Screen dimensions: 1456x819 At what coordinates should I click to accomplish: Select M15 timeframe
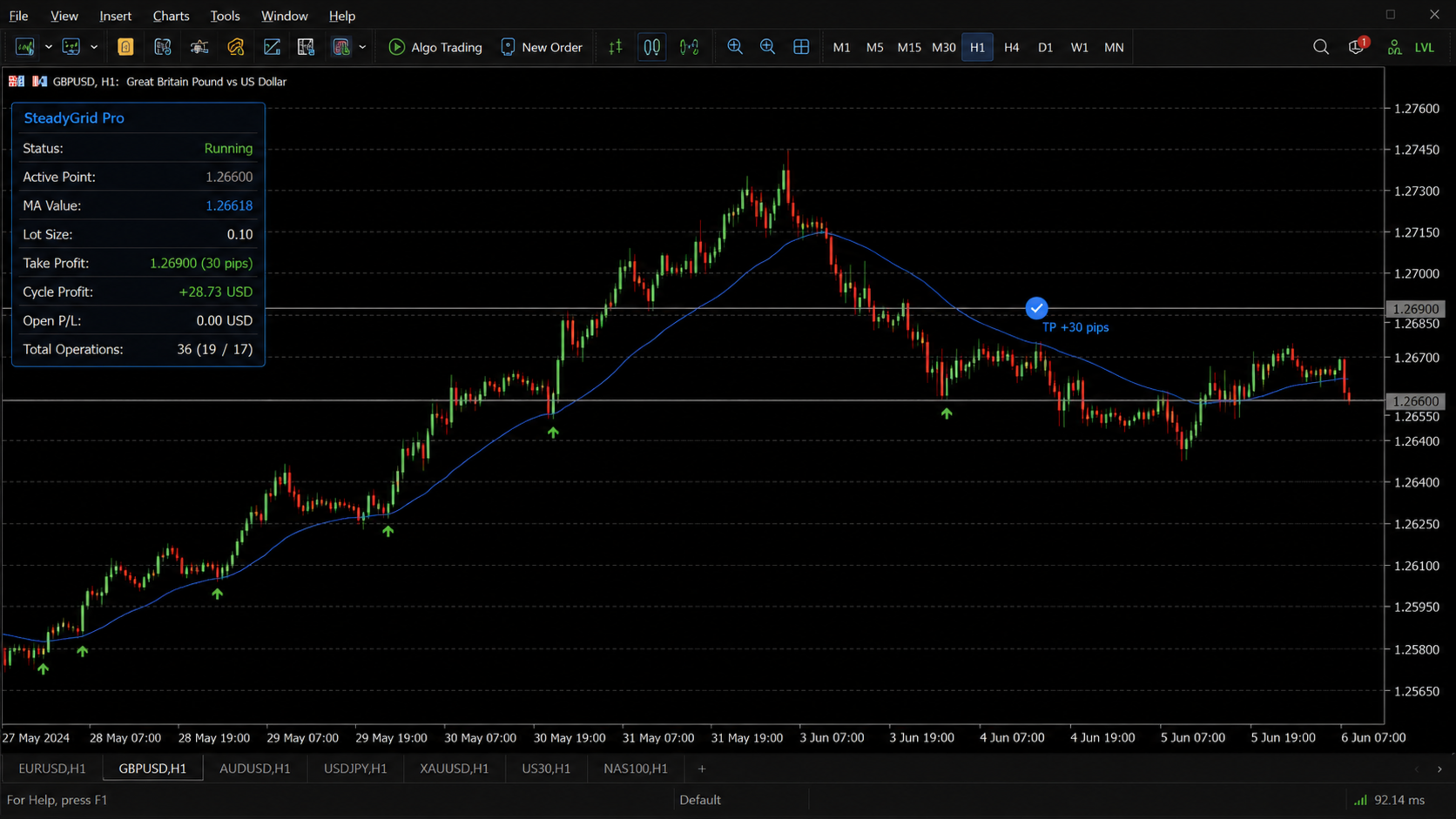click(909, 47)
